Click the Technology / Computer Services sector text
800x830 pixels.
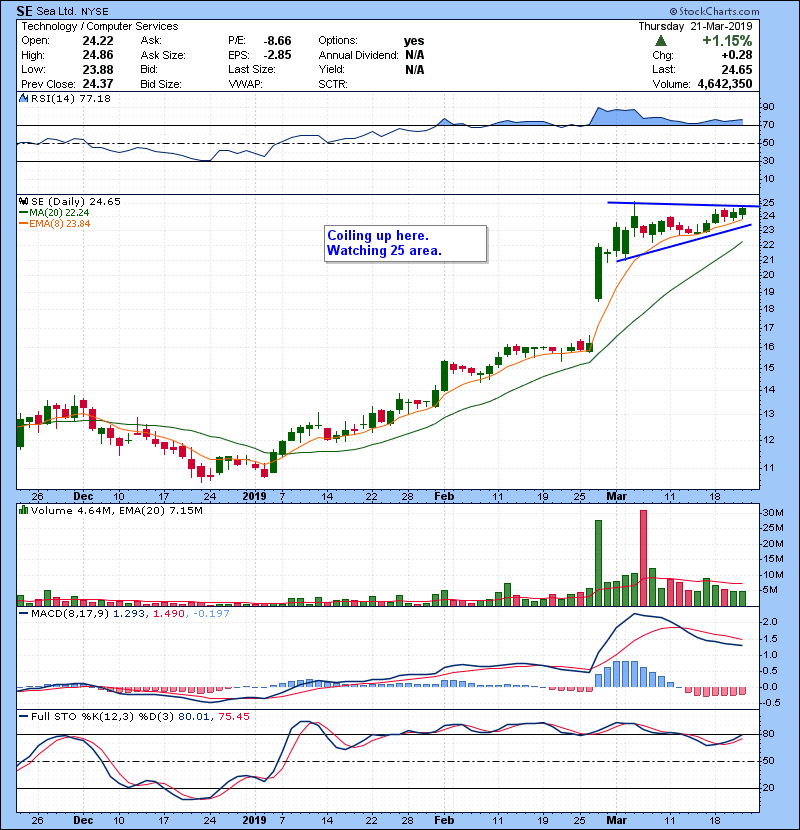[x=100, y=26]
